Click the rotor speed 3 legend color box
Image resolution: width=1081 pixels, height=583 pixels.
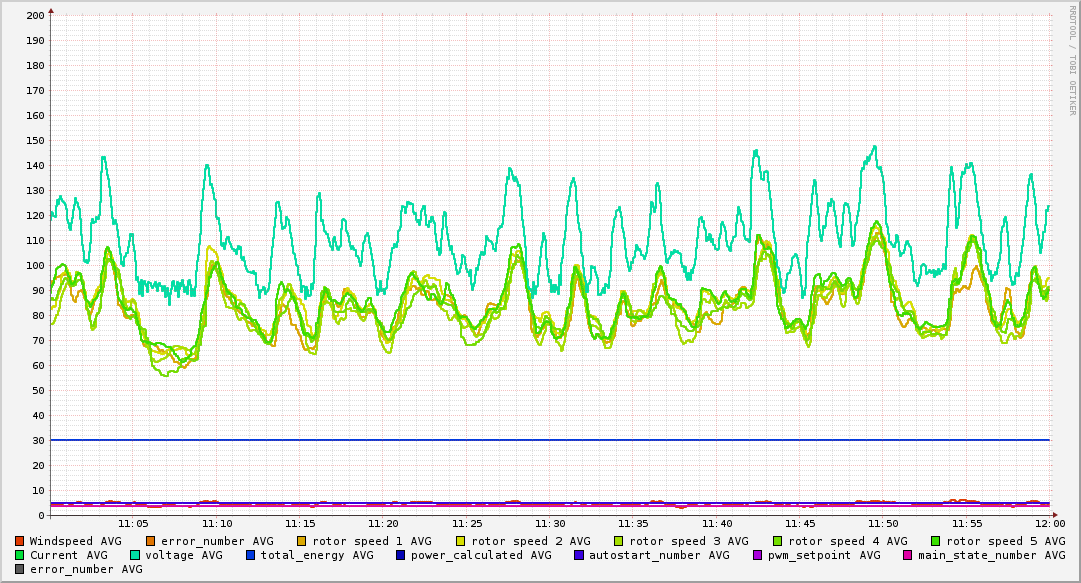[x=619, y=541]
